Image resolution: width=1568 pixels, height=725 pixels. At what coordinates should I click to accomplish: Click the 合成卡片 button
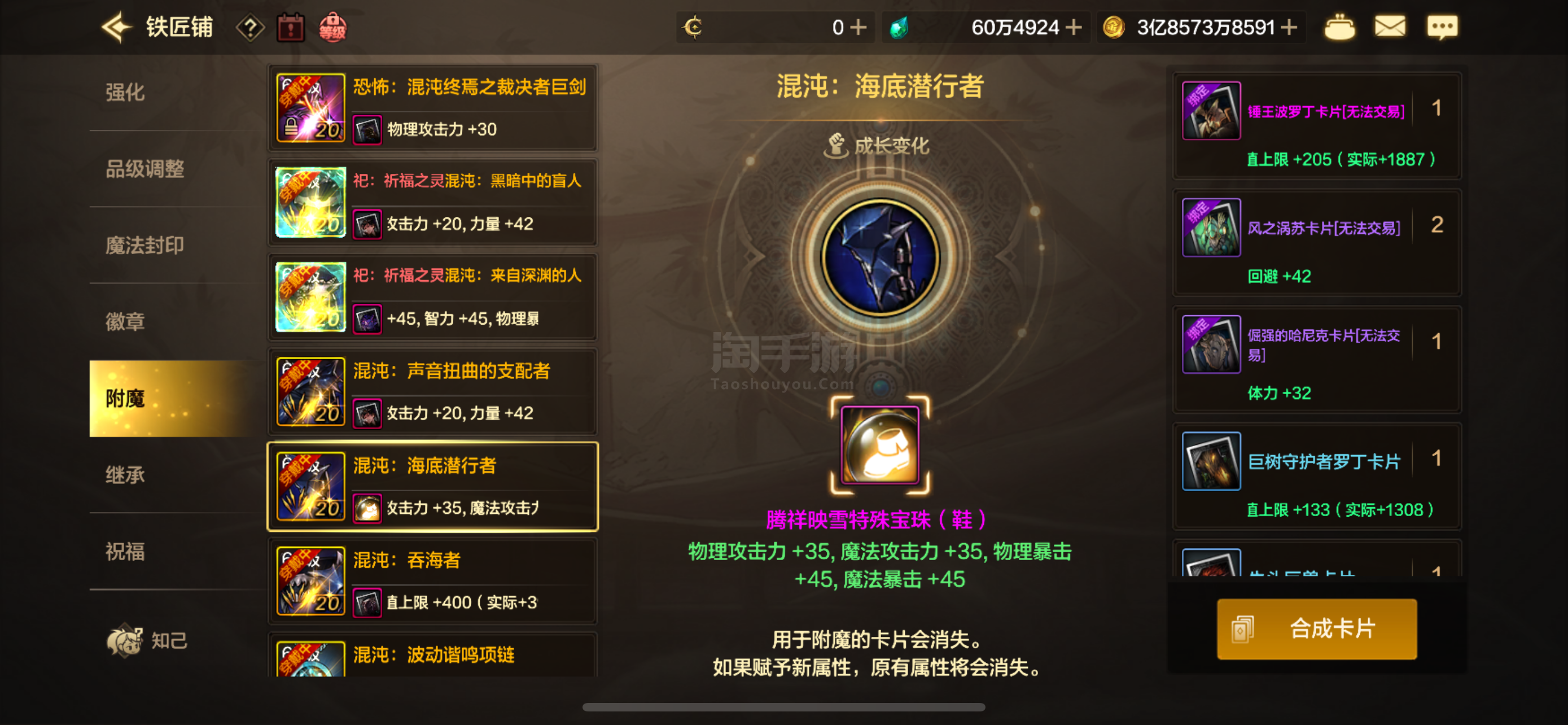[x=1317, y=629]
